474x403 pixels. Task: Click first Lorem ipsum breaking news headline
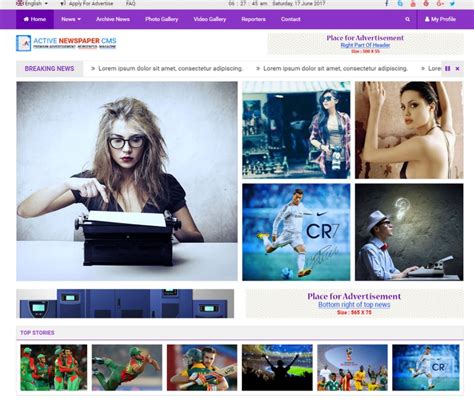point(170,68)
